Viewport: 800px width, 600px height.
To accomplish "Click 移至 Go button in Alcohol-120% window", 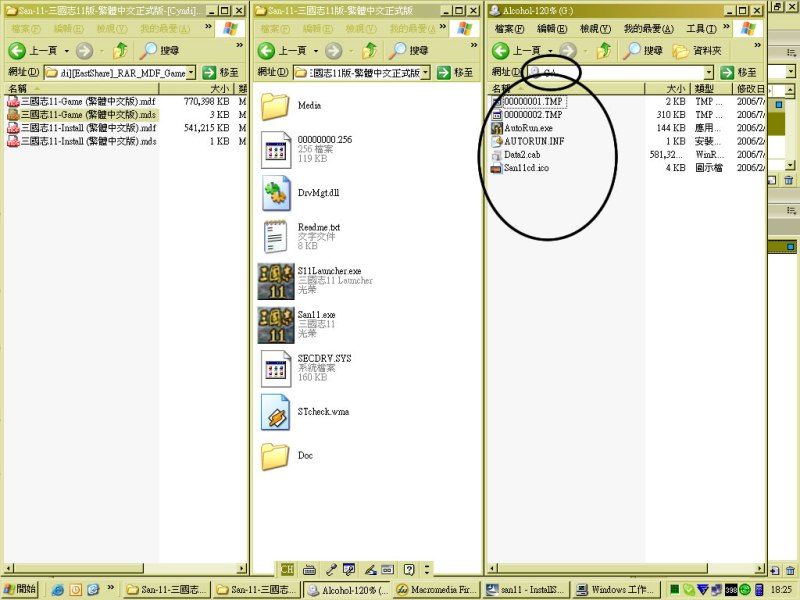I will click(x=738, y=72).
